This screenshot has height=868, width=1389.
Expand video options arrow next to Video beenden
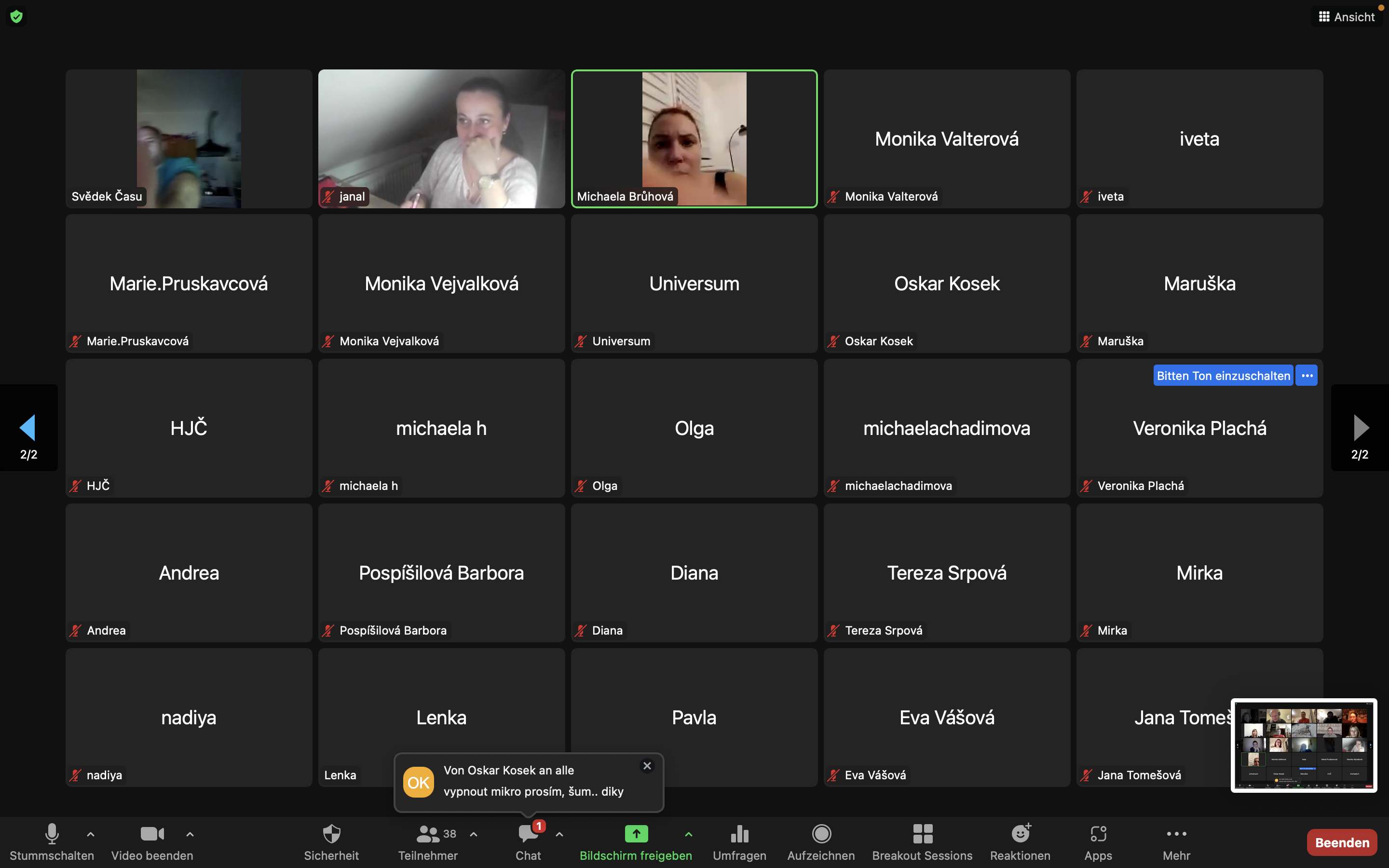tap(190, 834)
